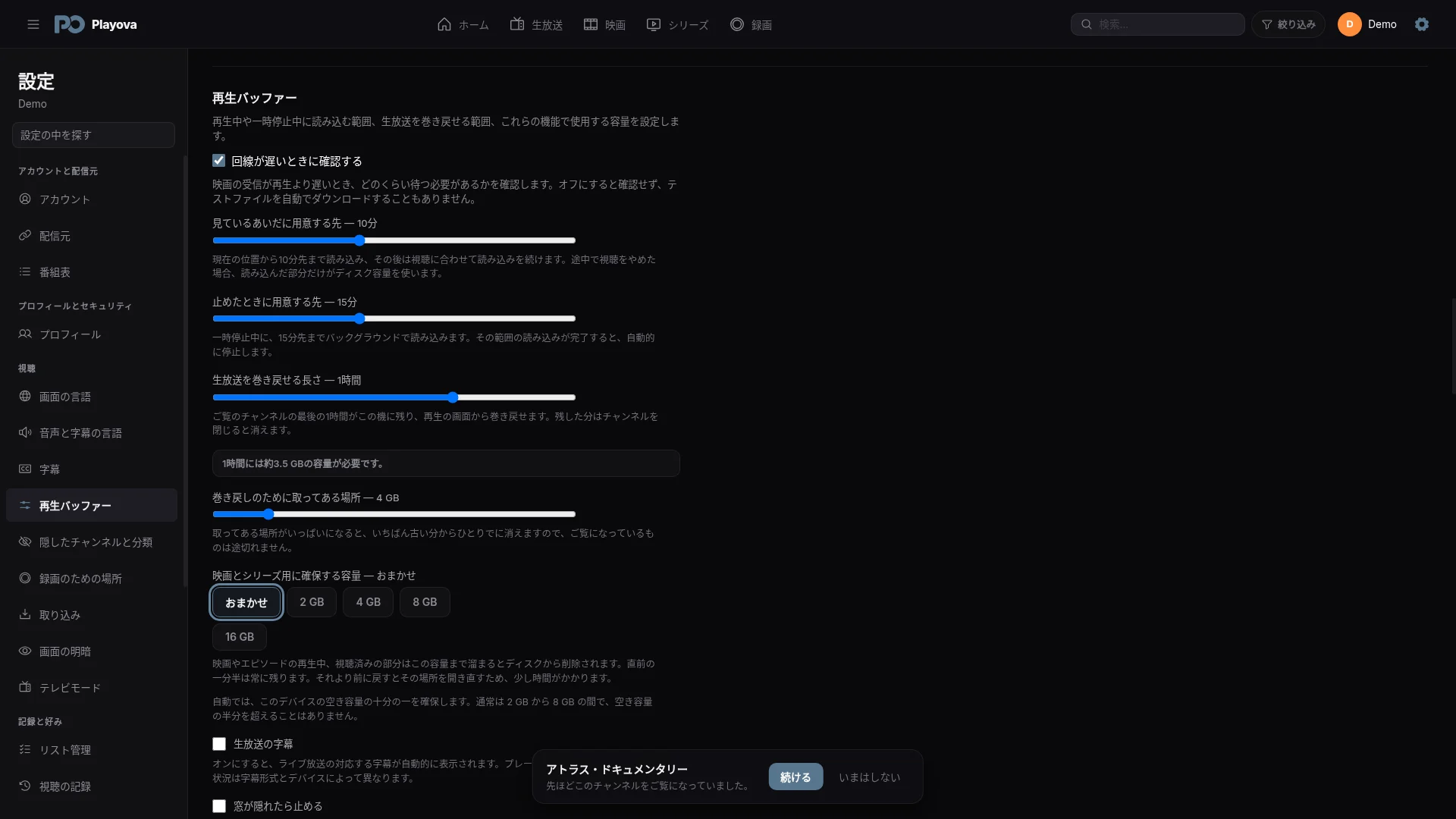The height and width of the screenshot is (819, 1456).
Task: Click the sidebar scrollbar
Action: pos(185,372)
